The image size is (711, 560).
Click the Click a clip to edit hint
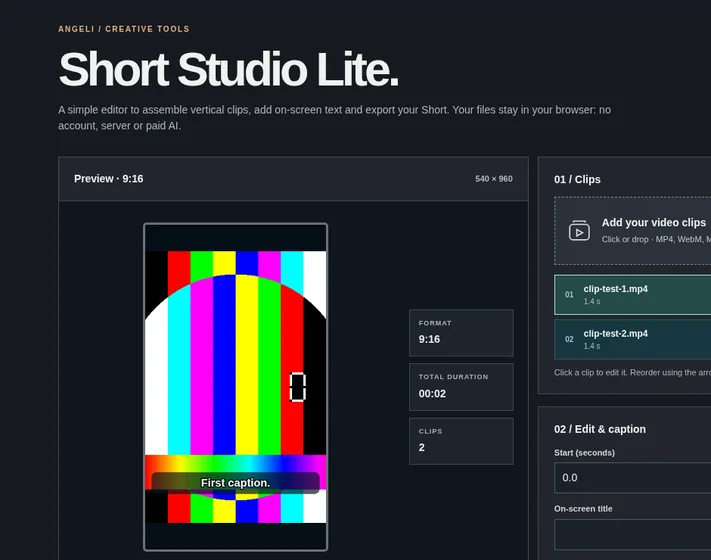click(633, 373)
